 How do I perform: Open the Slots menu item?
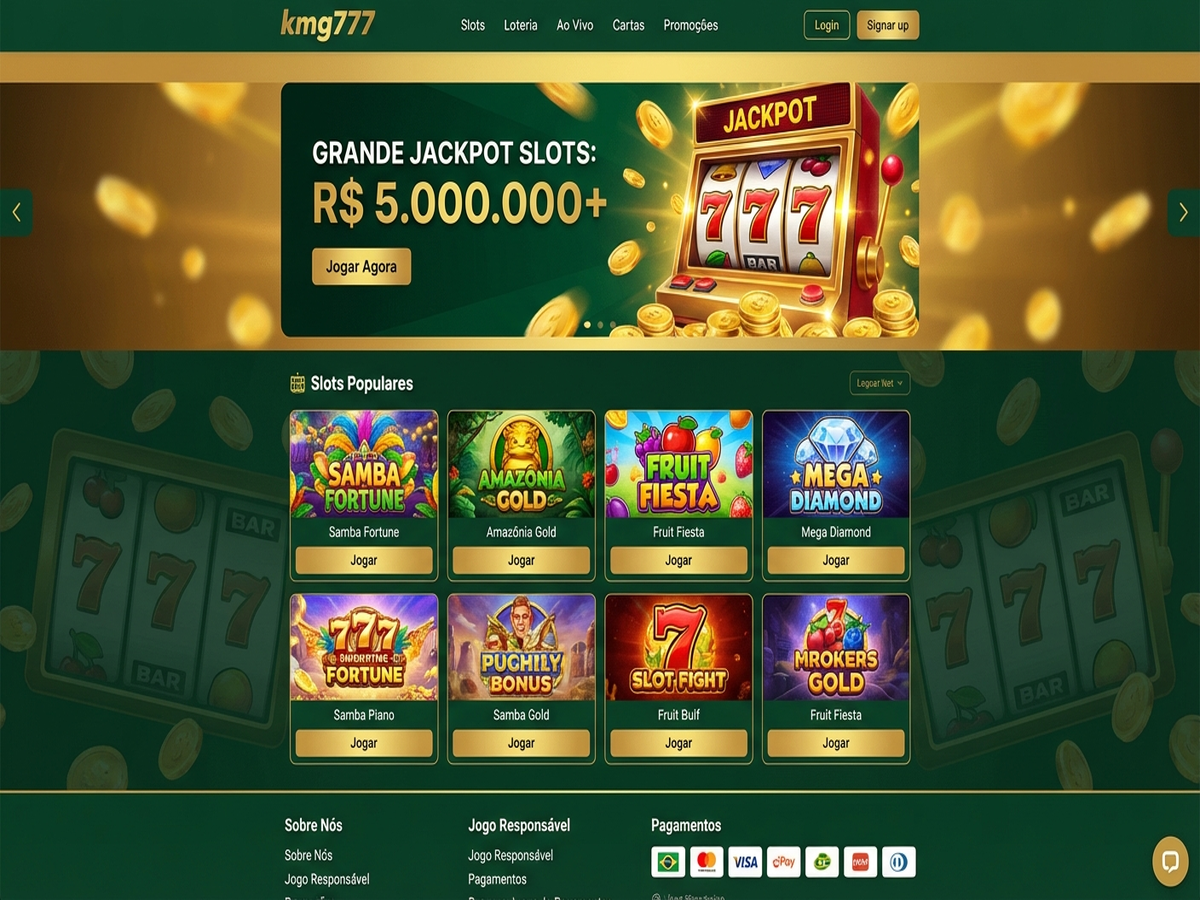(x=473, y=25)
